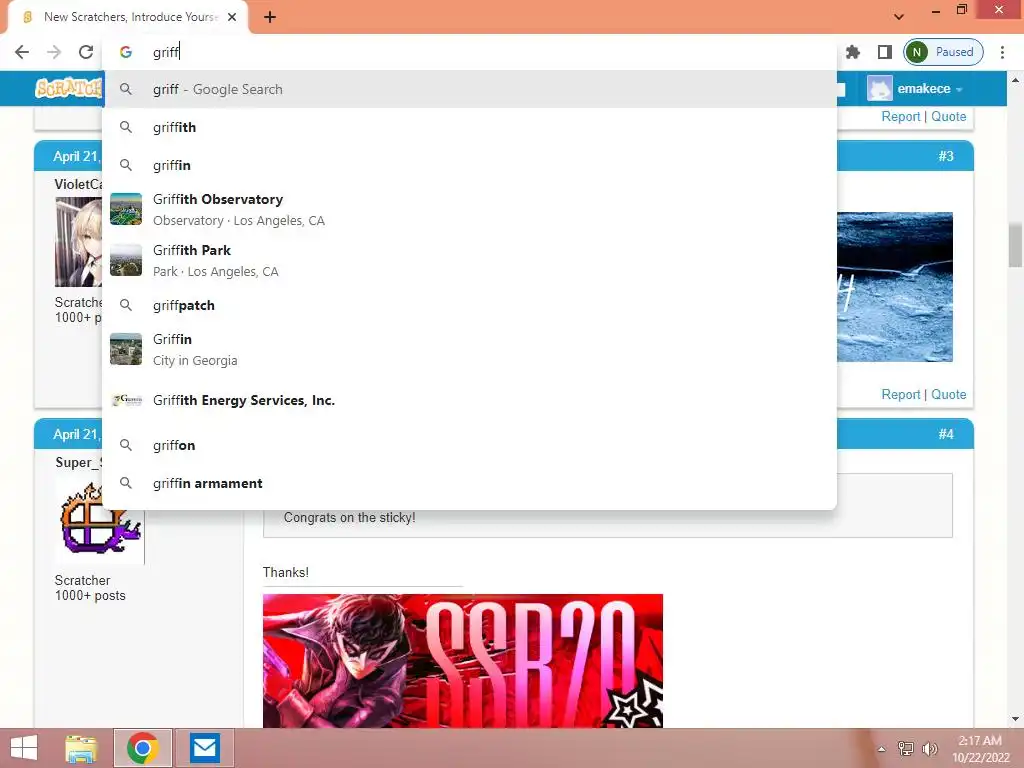
Task: Click the network tray icon
Action: pos(905,748)
